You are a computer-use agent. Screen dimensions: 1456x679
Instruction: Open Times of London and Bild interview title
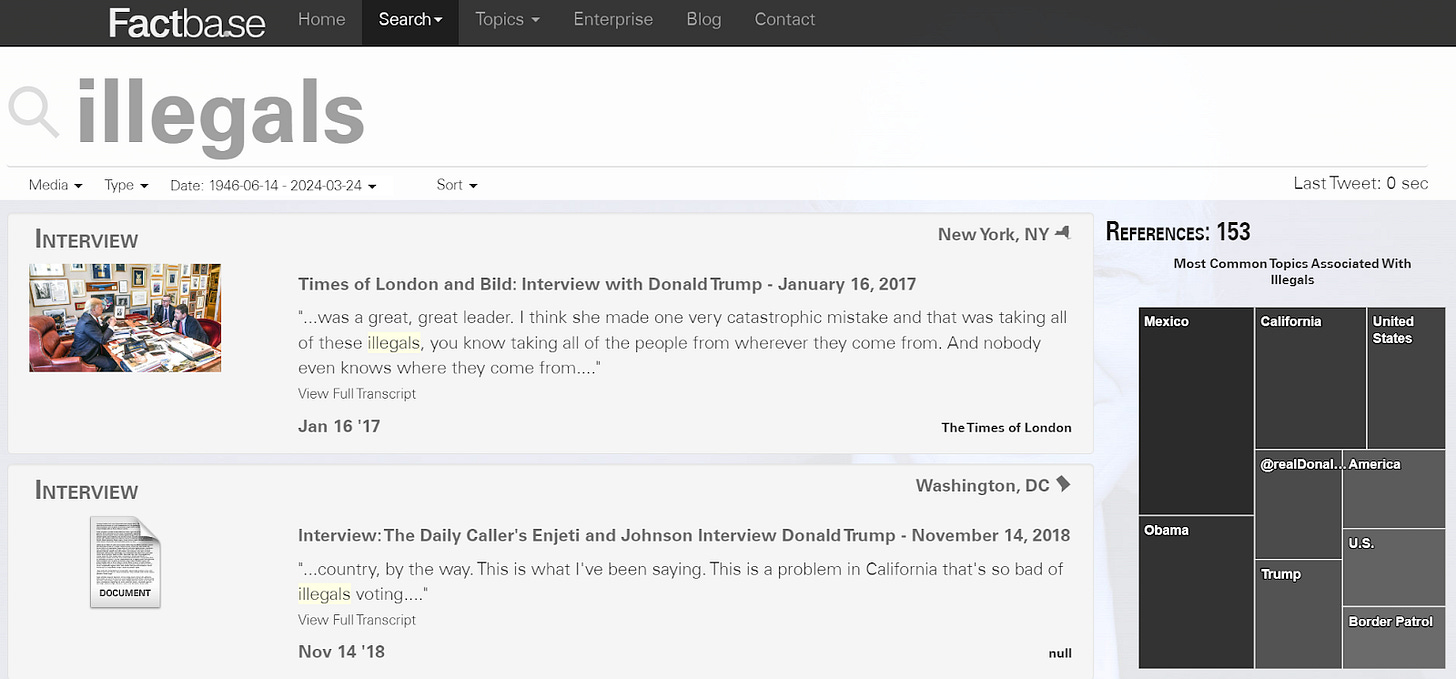607,284
